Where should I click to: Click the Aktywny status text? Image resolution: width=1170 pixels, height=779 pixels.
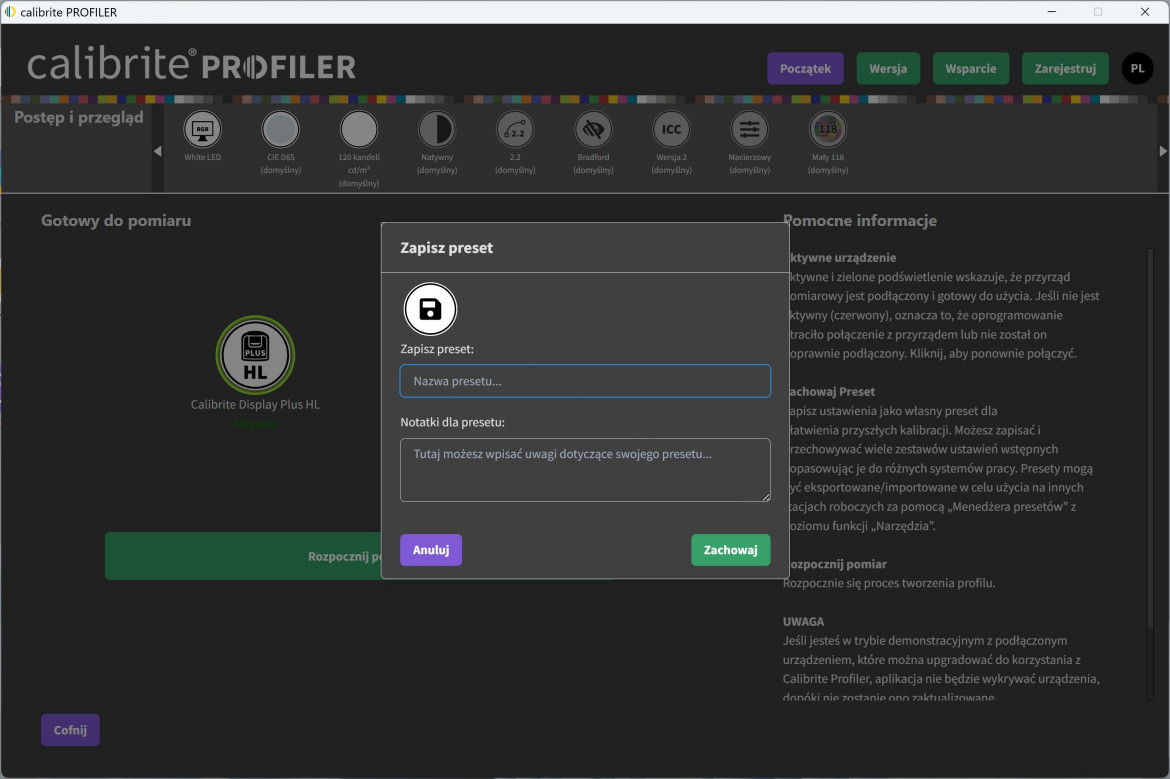(x=255, y=424)
